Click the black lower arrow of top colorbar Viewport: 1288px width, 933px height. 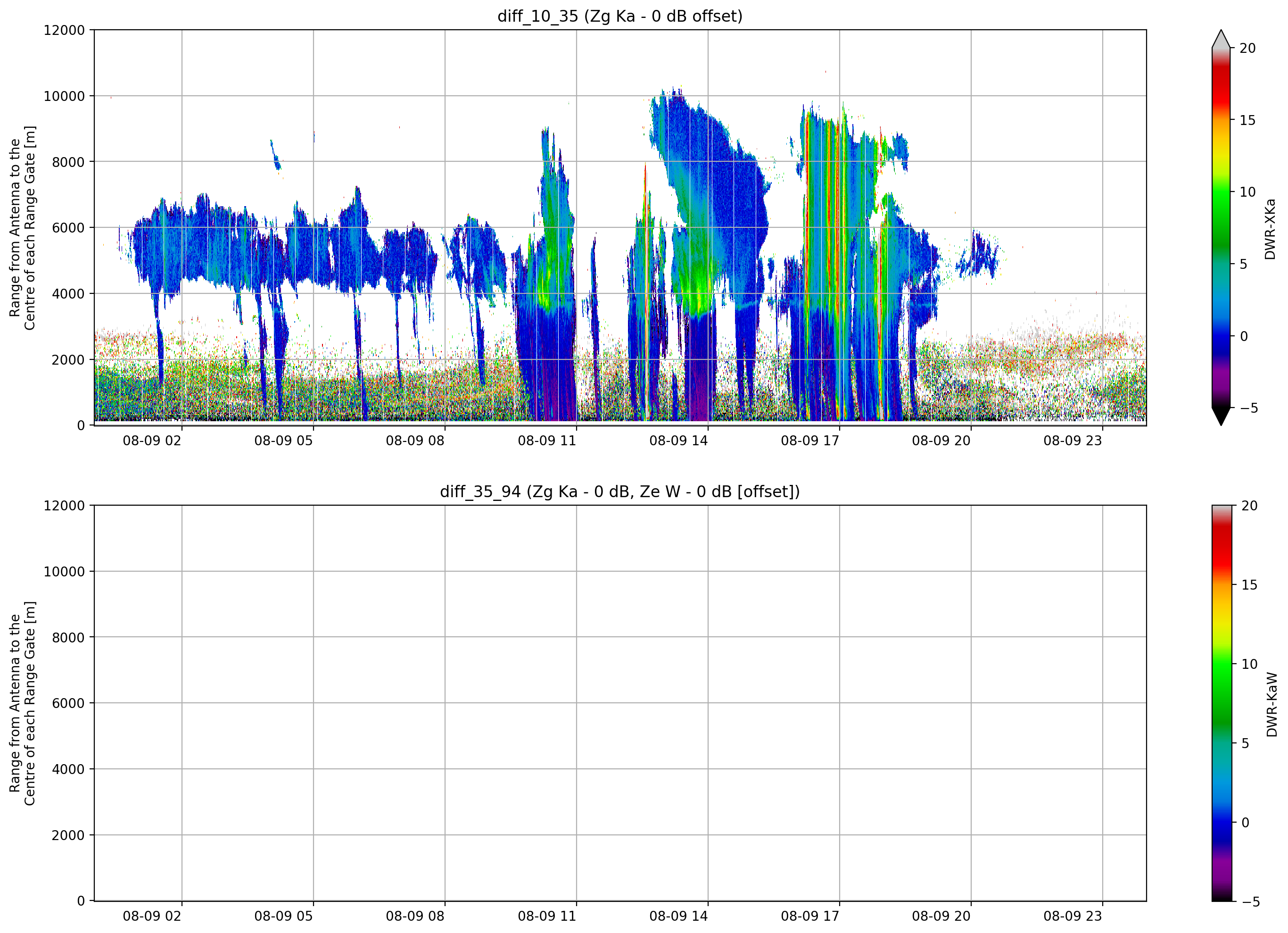point(1221,417)
